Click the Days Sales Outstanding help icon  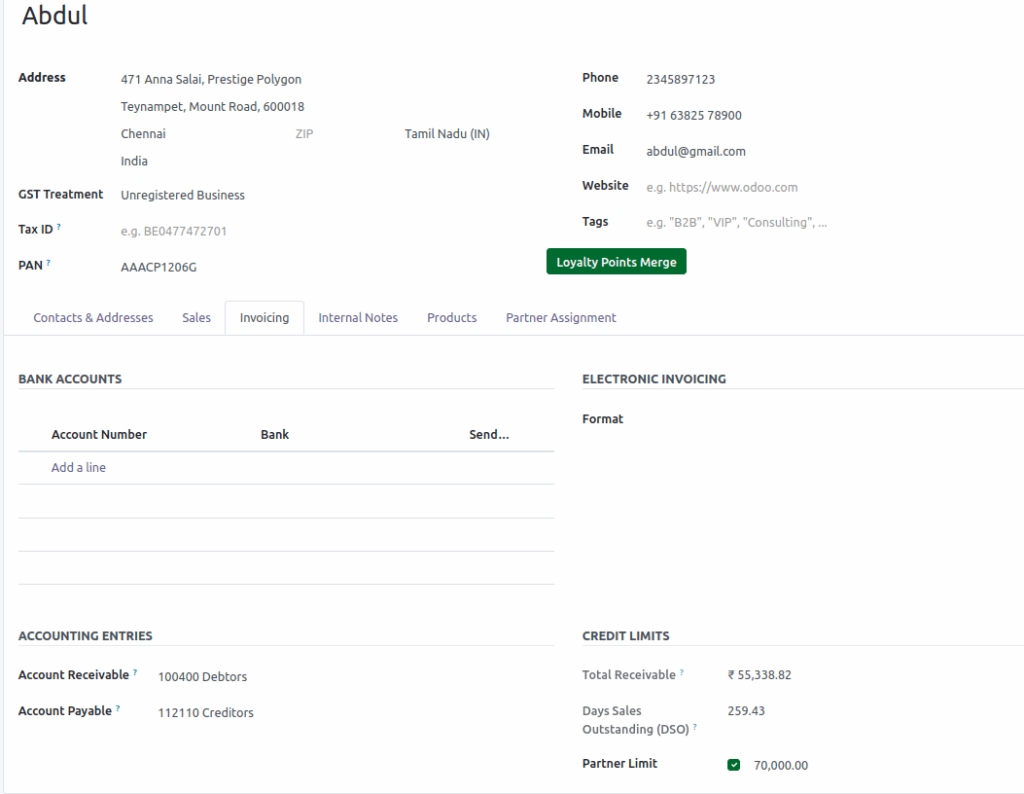click(x=695, y=727)
